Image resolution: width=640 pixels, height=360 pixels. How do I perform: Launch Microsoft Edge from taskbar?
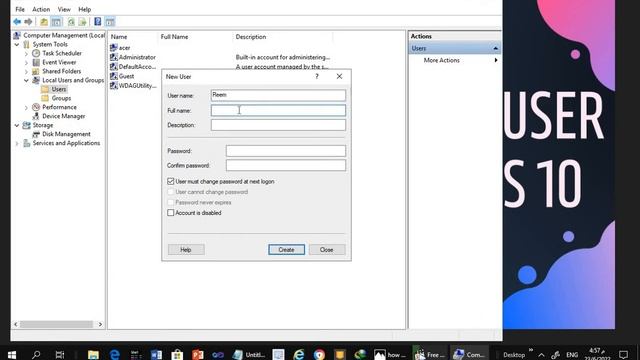tap(115, 354)
